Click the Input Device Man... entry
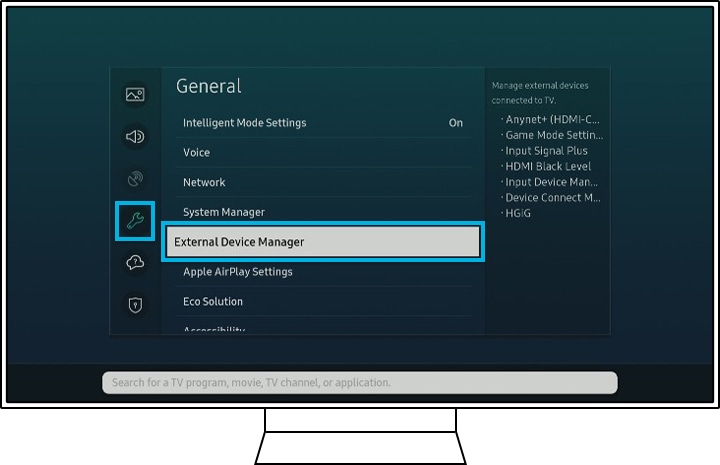 tap(550, 182)
